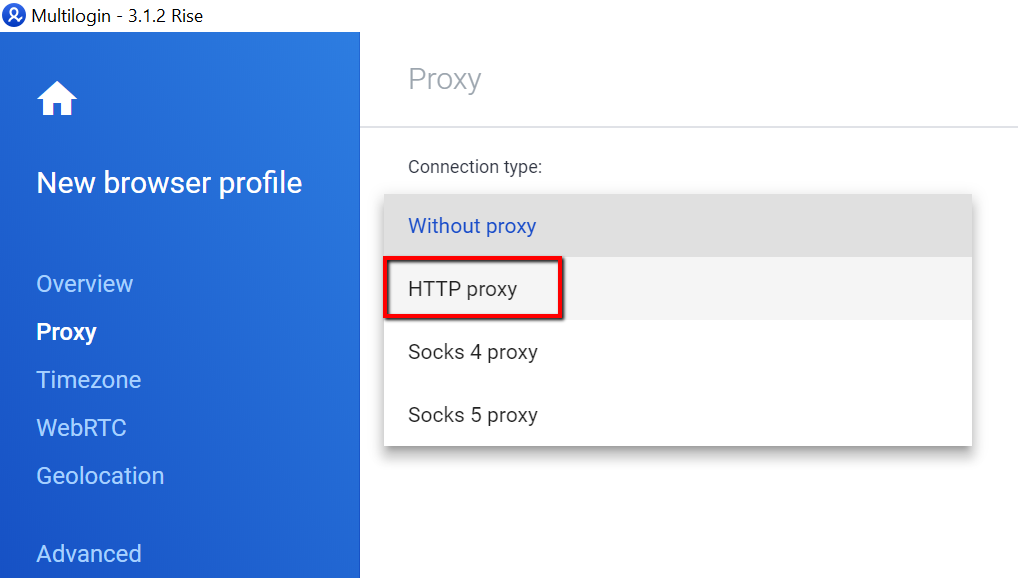Viewport: 1018px width, 578px height.
Task: Choose Socks 5 proxy option
Action: (678, 414)
